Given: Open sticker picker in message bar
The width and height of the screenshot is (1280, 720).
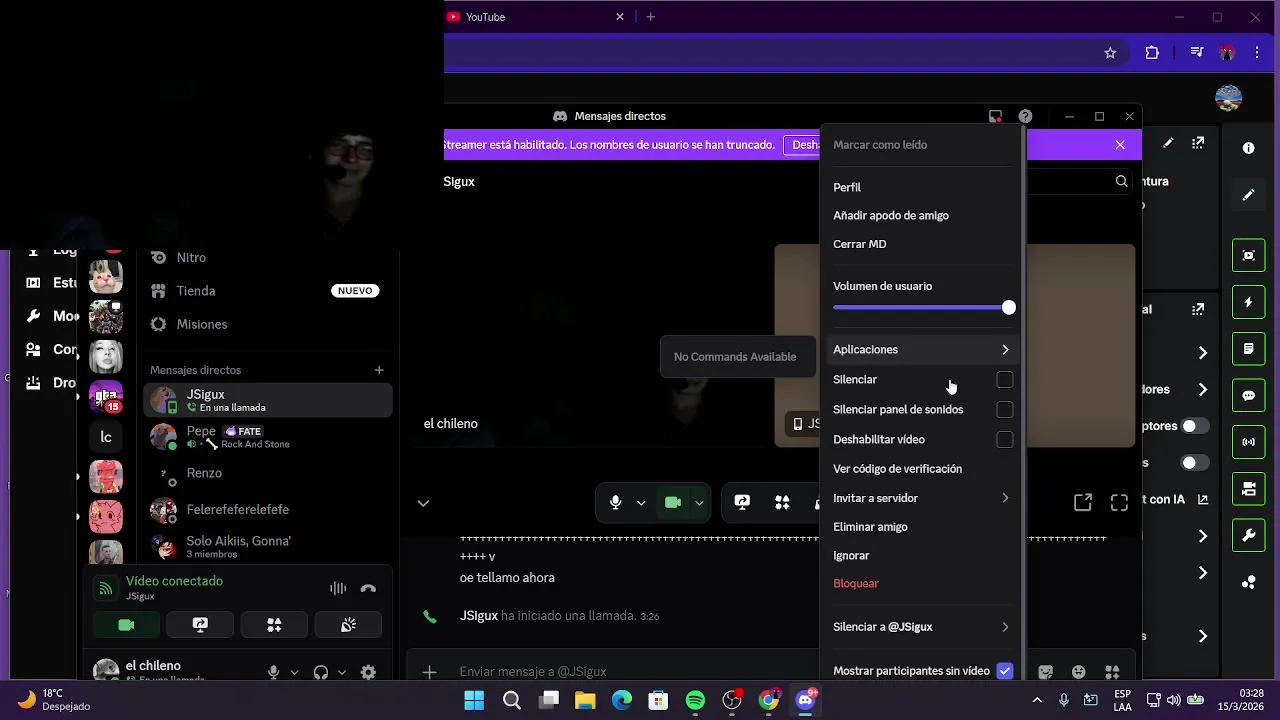Looking at the screenshot, I should point(1046,672).
